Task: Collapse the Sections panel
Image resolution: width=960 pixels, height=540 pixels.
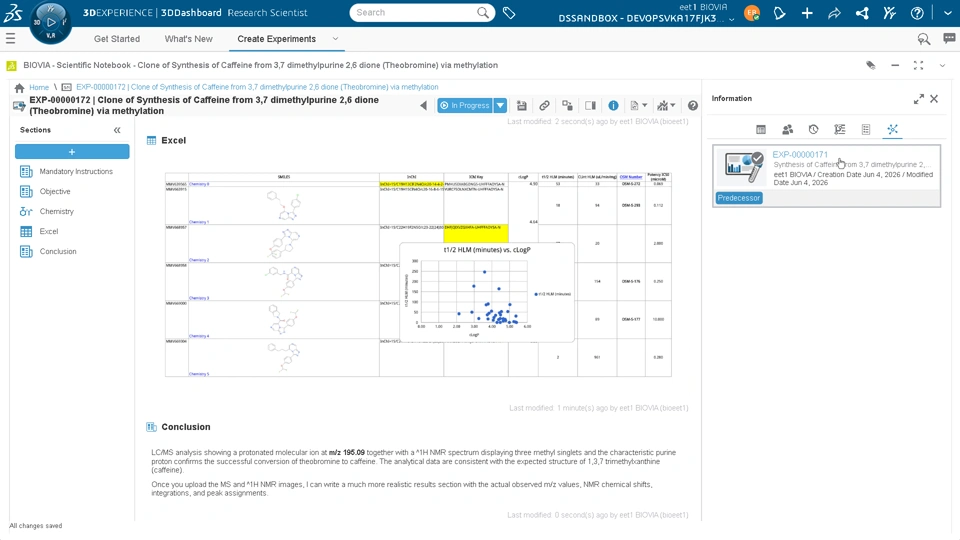Action: click(x=117, y=130)
